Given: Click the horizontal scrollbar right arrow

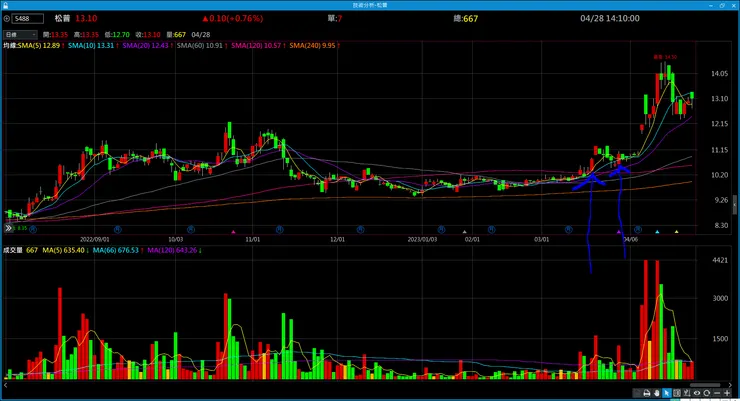Looking at the screenshot, I should pos(730,385).
